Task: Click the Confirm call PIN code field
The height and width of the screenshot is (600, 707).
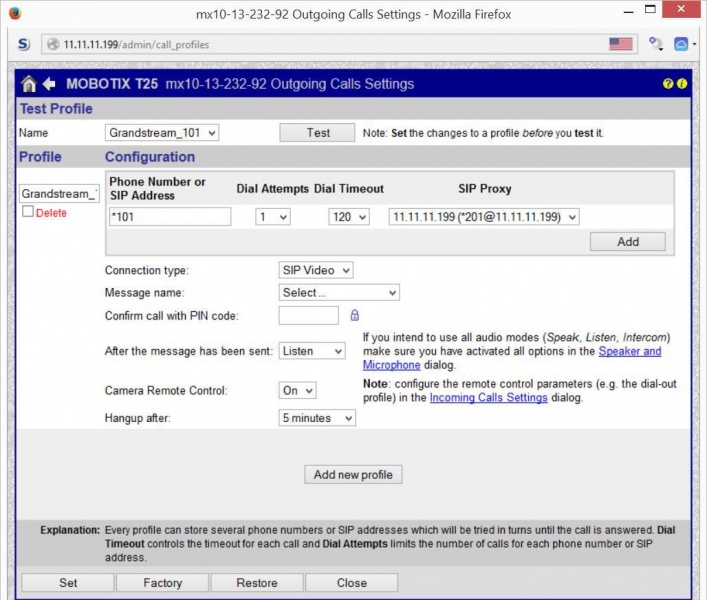Action: 308,315
